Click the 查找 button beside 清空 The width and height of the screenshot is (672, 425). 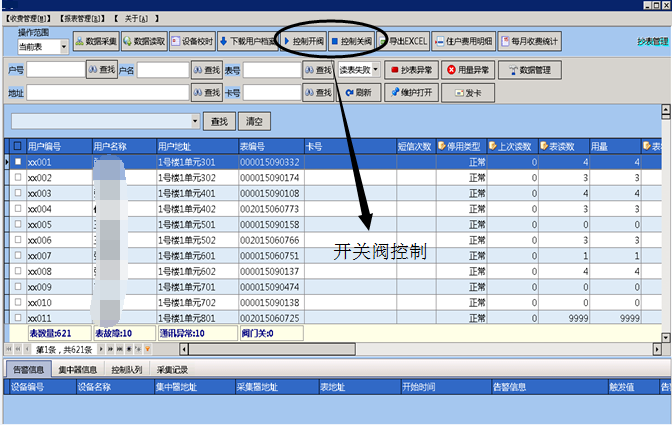click(x=219, y=121)
